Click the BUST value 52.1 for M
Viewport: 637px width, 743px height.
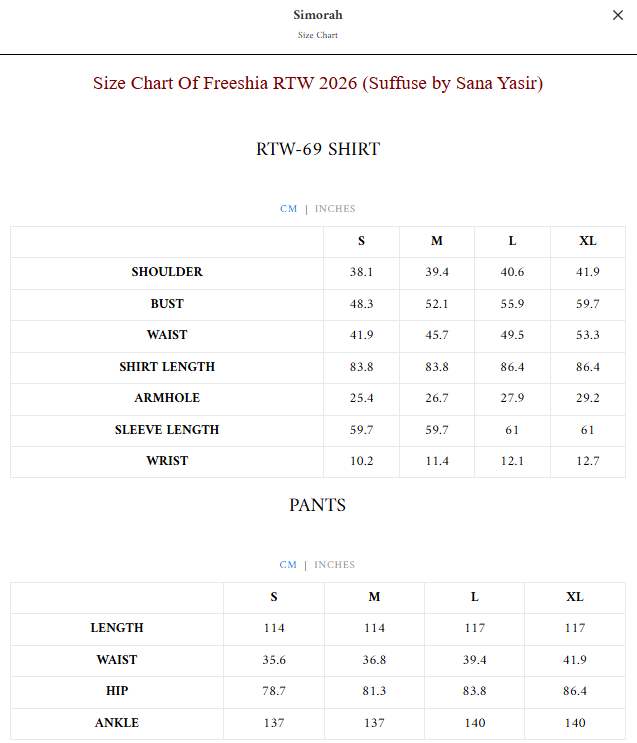[437, 304]
